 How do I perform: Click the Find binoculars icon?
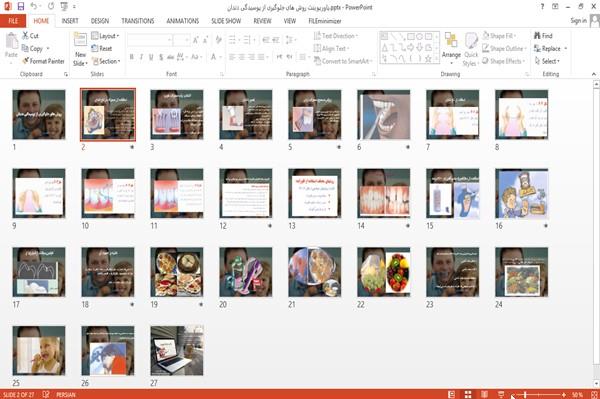[537, 36]
